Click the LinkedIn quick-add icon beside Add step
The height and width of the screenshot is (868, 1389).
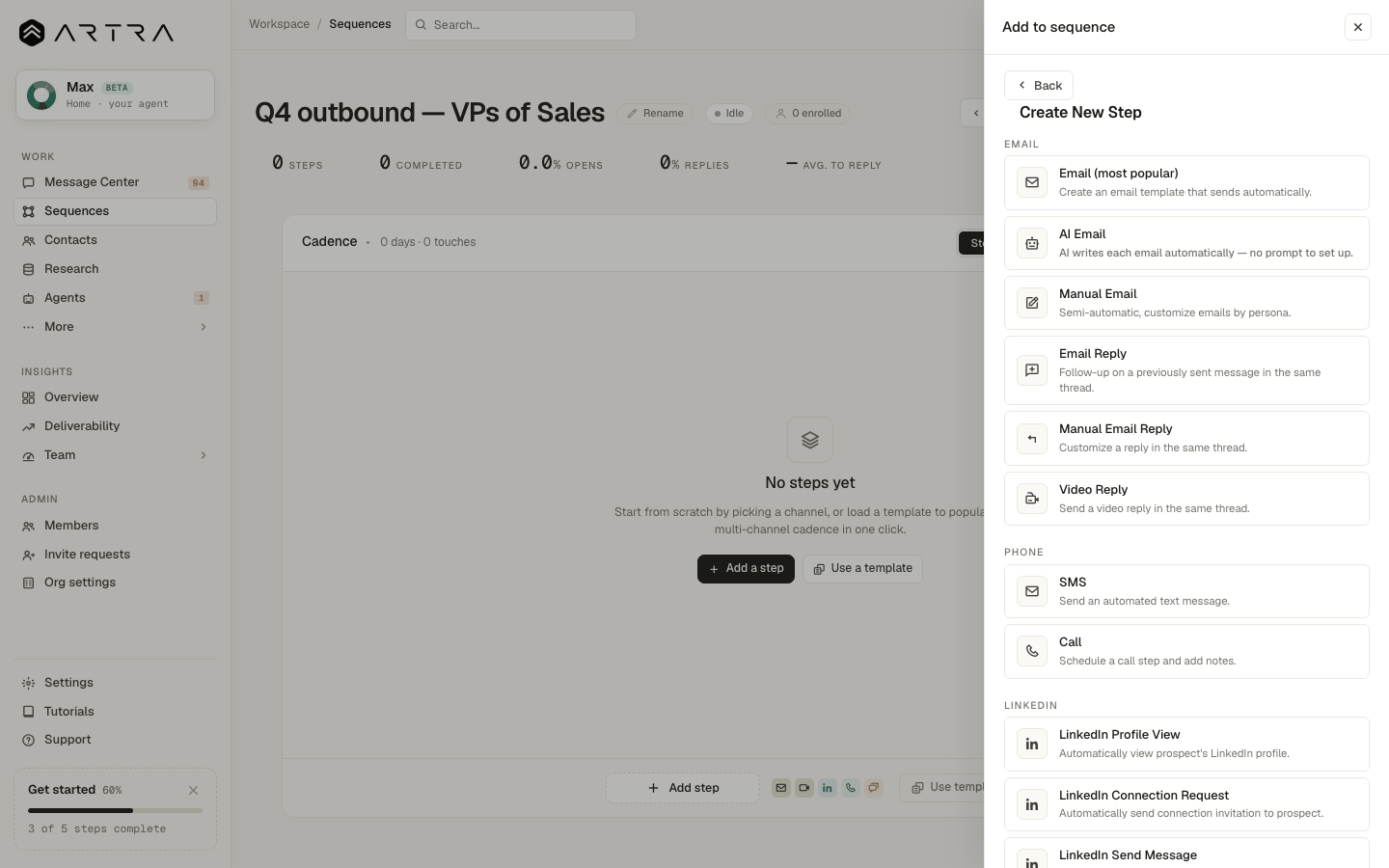(x=828, y=788)
